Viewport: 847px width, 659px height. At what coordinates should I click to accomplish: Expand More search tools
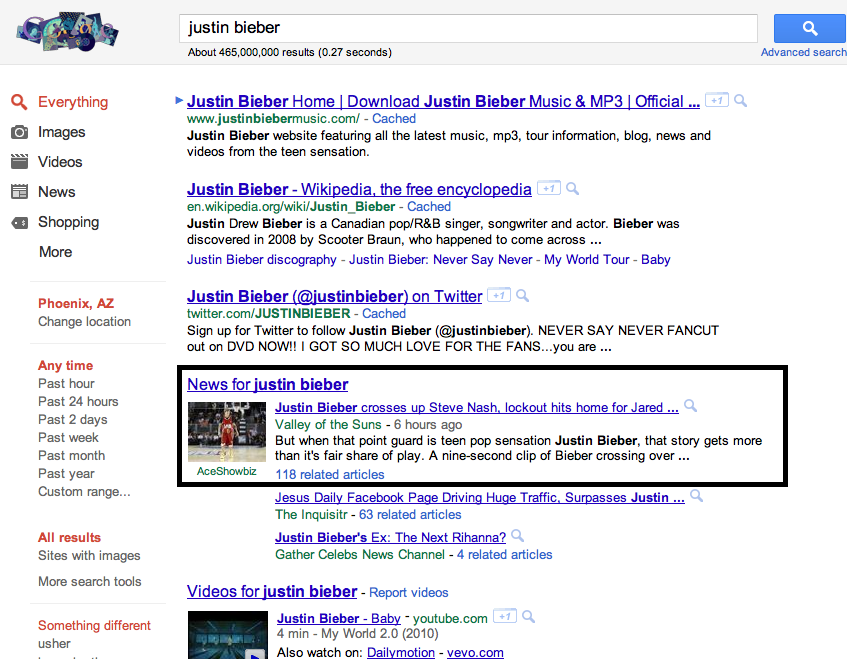click(90, 581)
